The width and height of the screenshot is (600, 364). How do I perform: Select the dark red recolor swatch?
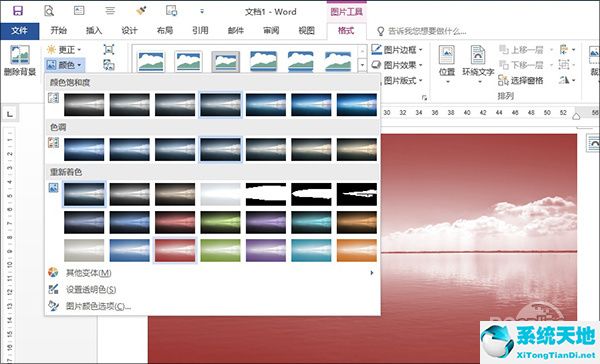[x=175, y=222]
